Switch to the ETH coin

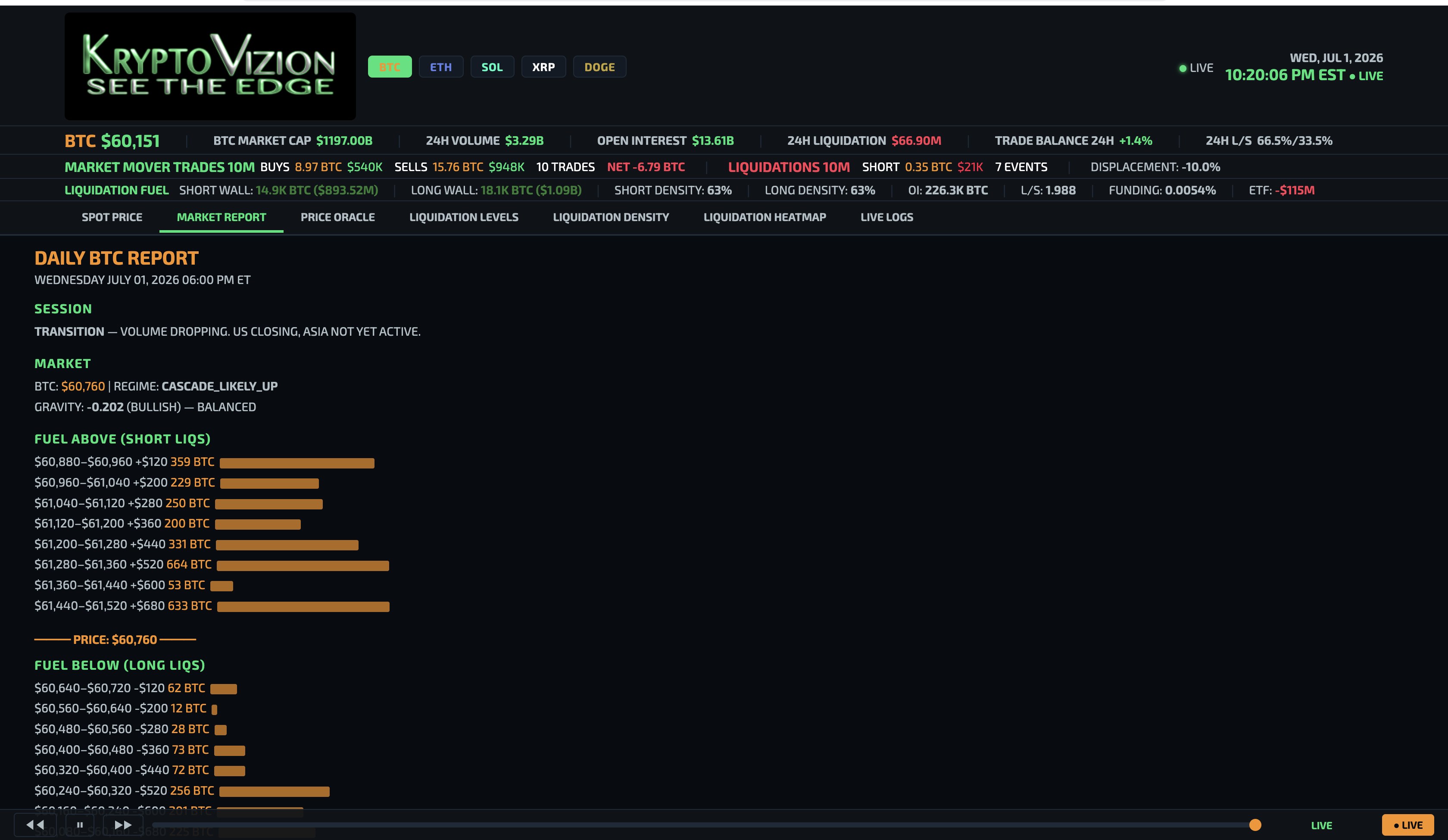click(x=441, y=67)
